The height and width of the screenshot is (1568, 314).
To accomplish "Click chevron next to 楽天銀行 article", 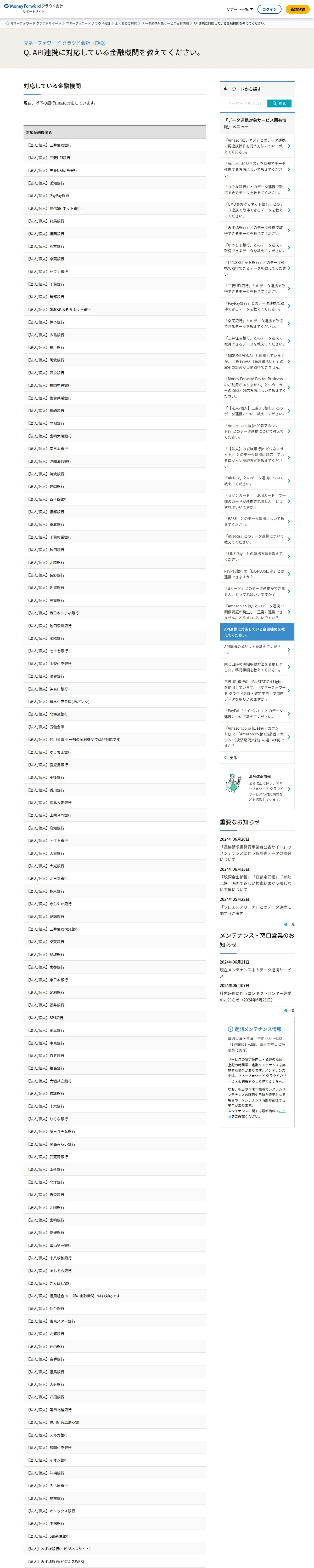I will pyautogui.click(x=289, y=324).
